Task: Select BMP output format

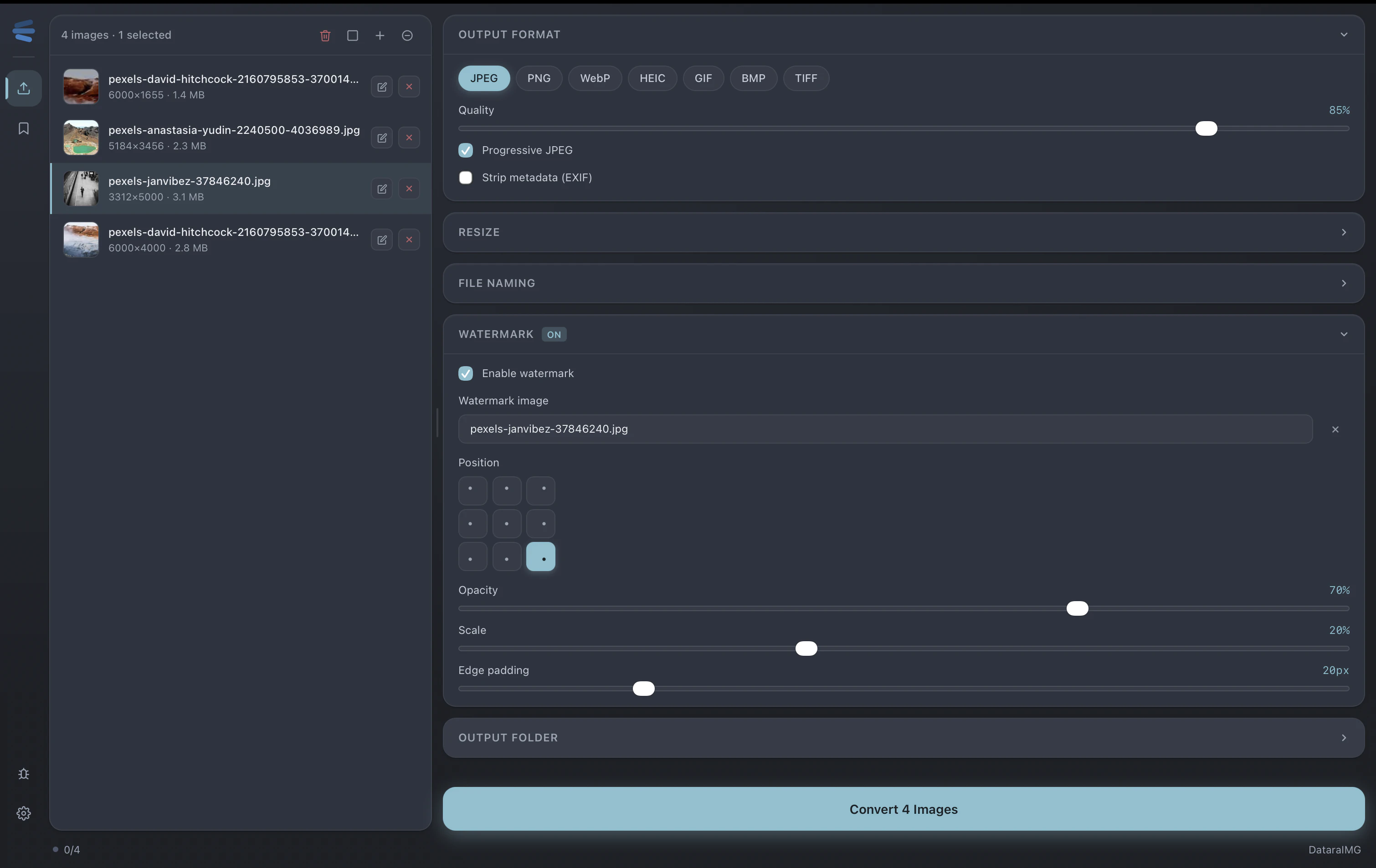Action: click(x=754, y=78)
